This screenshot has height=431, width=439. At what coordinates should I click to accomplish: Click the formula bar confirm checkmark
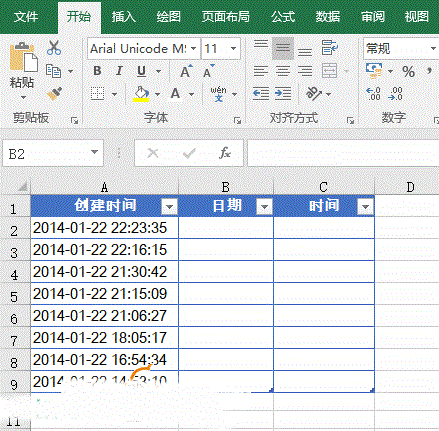[189, 153]
